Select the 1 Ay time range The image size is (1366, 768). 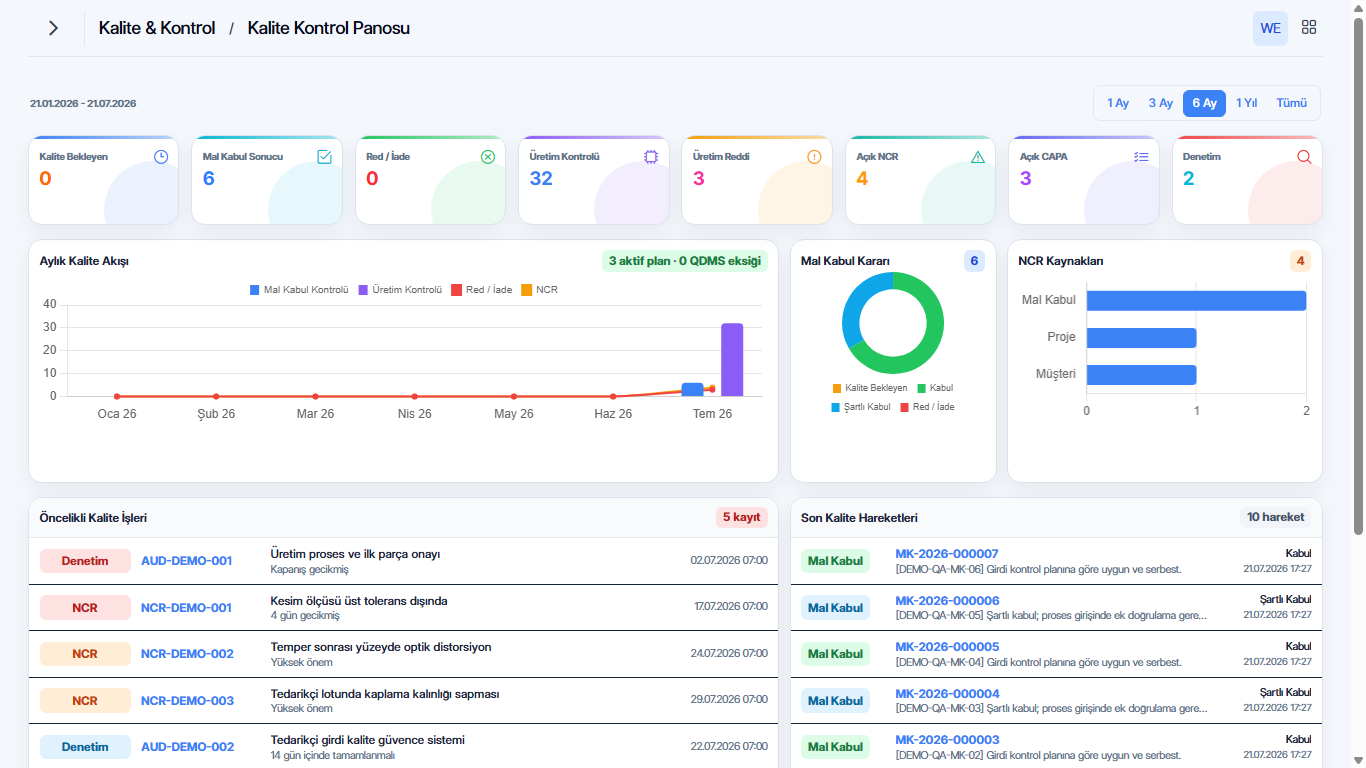(x=1118, y=103)
